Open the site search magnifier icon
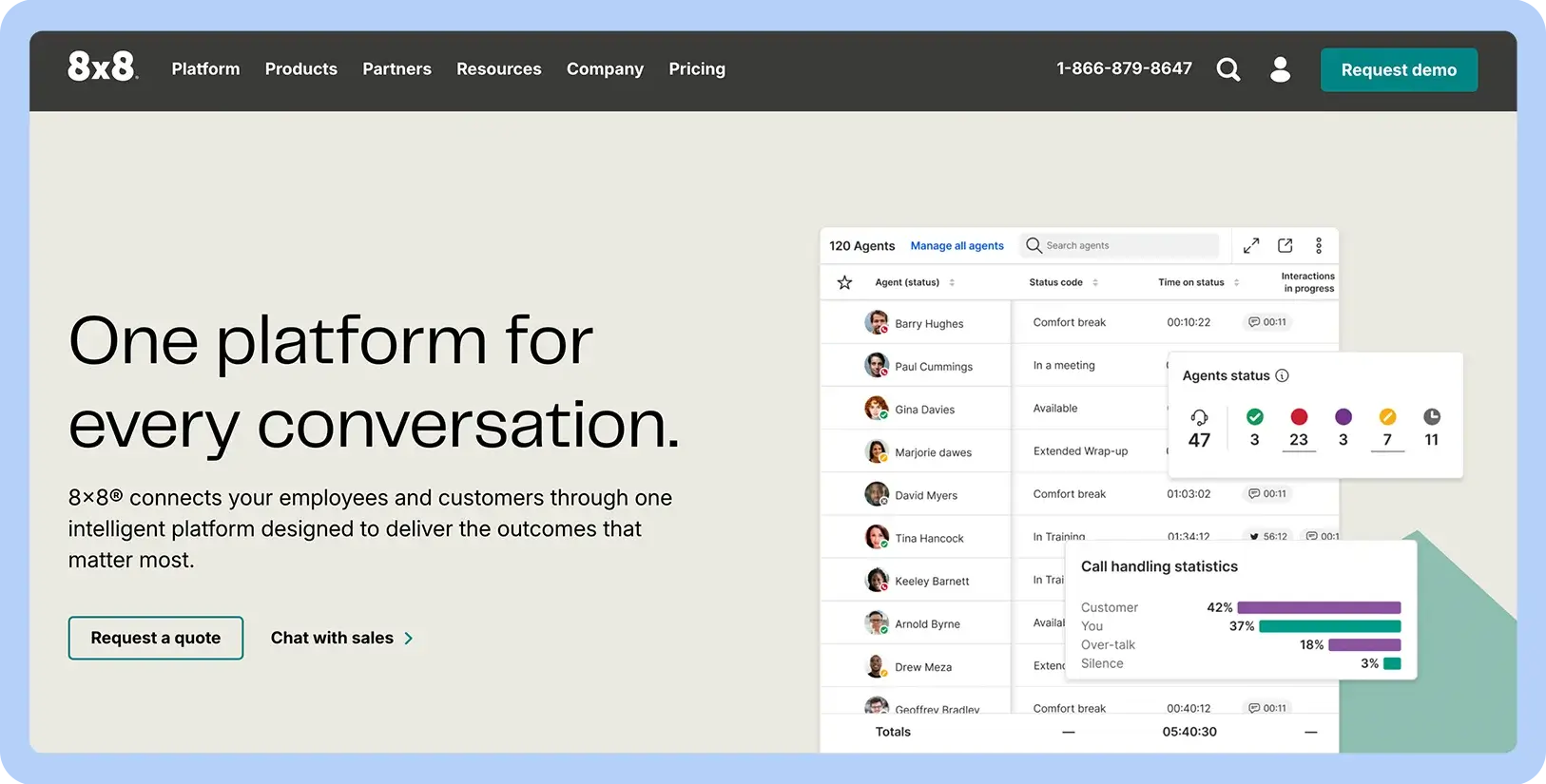 [1228, 69]
